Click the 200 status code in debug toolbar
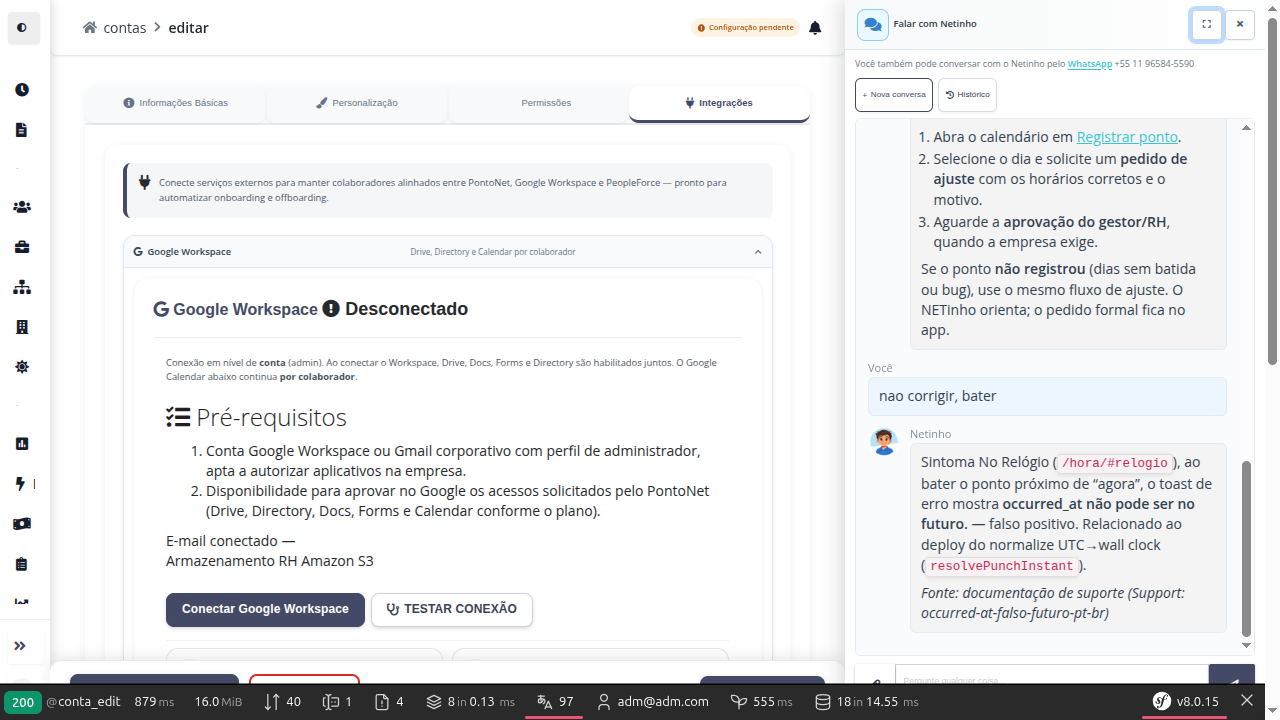Viewport: 1280px width, 720px height. point(22,702)
